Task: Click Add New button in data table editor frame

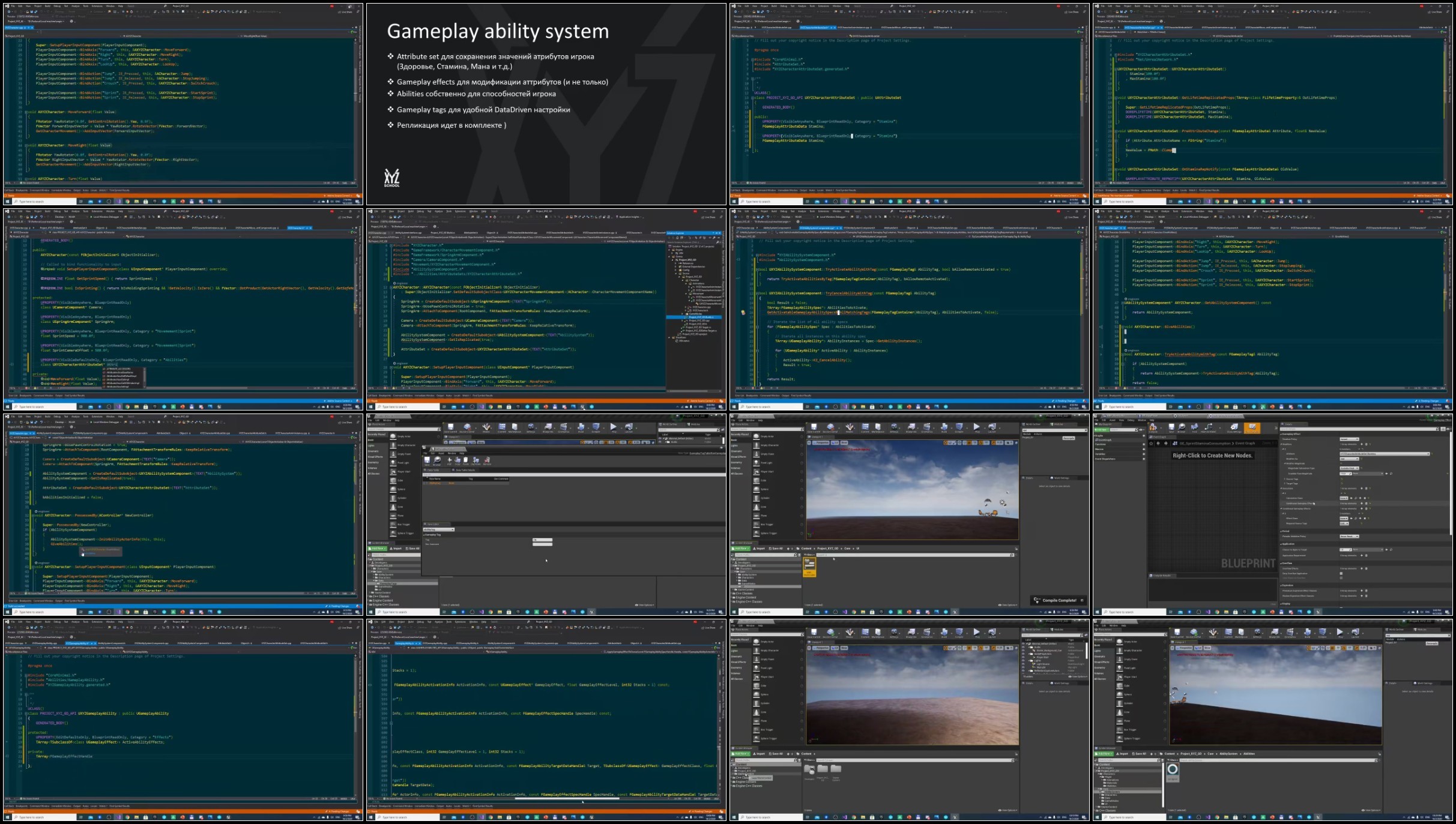Action: (377, 549)
